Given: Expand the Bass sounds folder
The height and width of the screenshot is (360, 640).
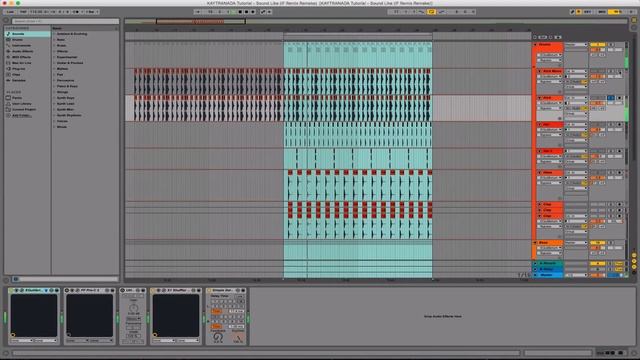Looking at the screenshot, I should (x=55, y=40).
